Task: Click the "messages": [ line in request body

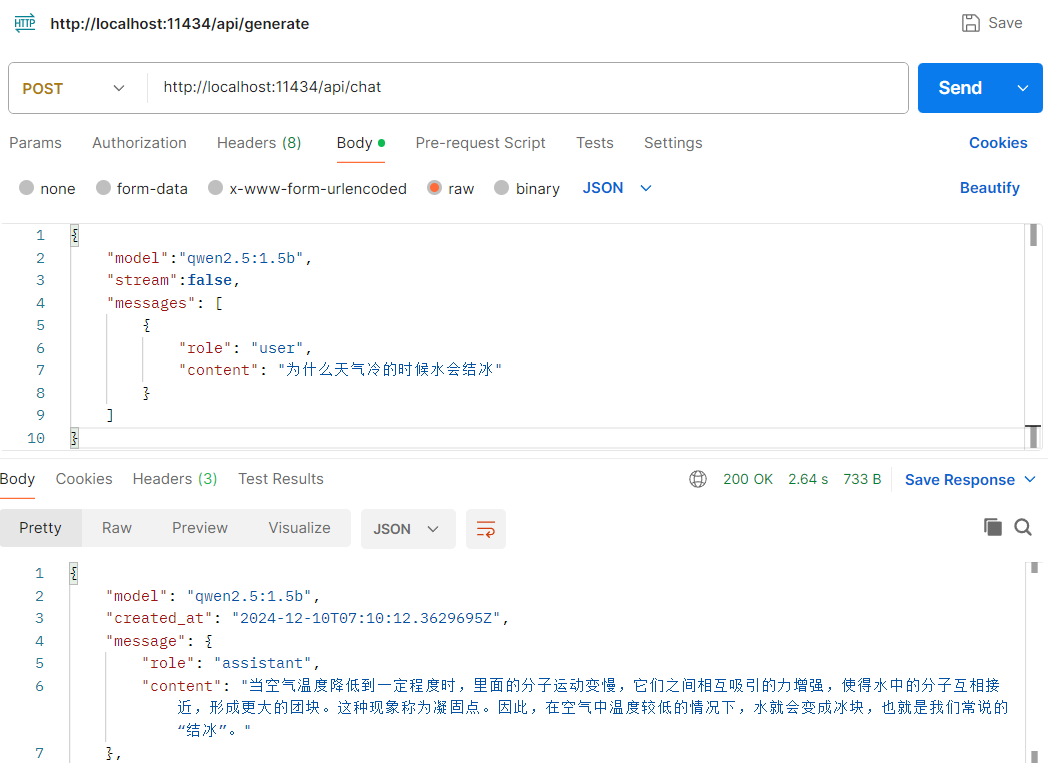Action: tap(164, 303)
